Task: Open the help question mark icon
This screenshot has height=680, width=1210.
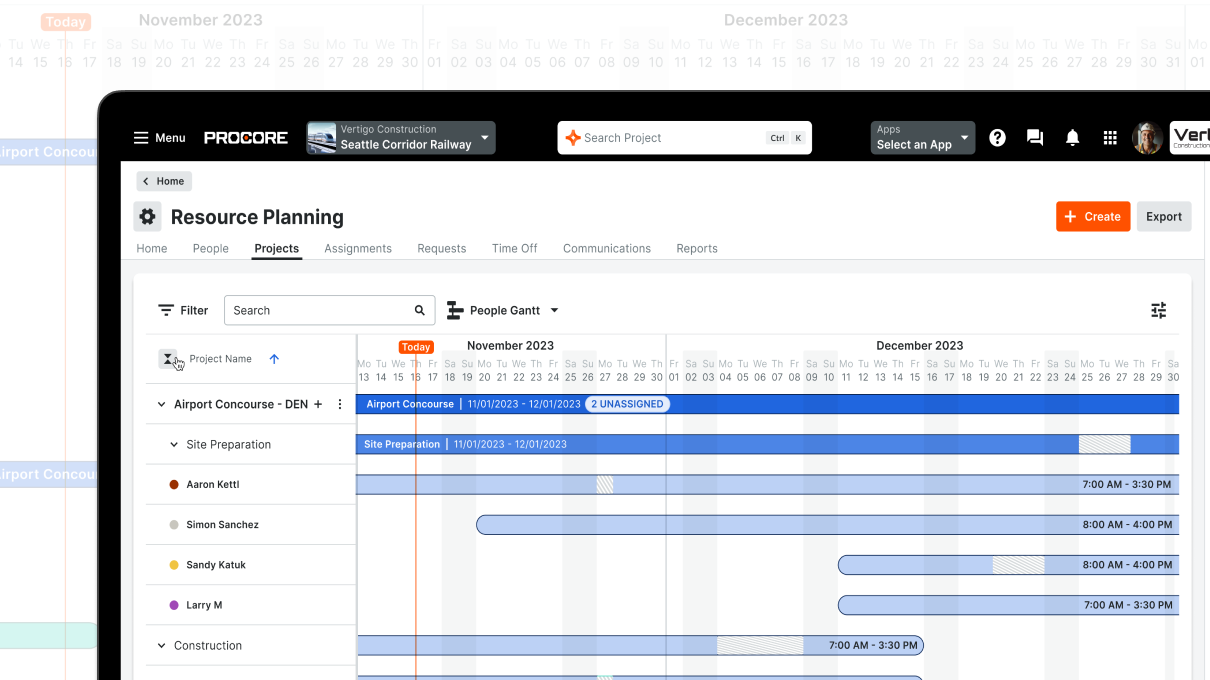Action: click(x=997, y=137)
